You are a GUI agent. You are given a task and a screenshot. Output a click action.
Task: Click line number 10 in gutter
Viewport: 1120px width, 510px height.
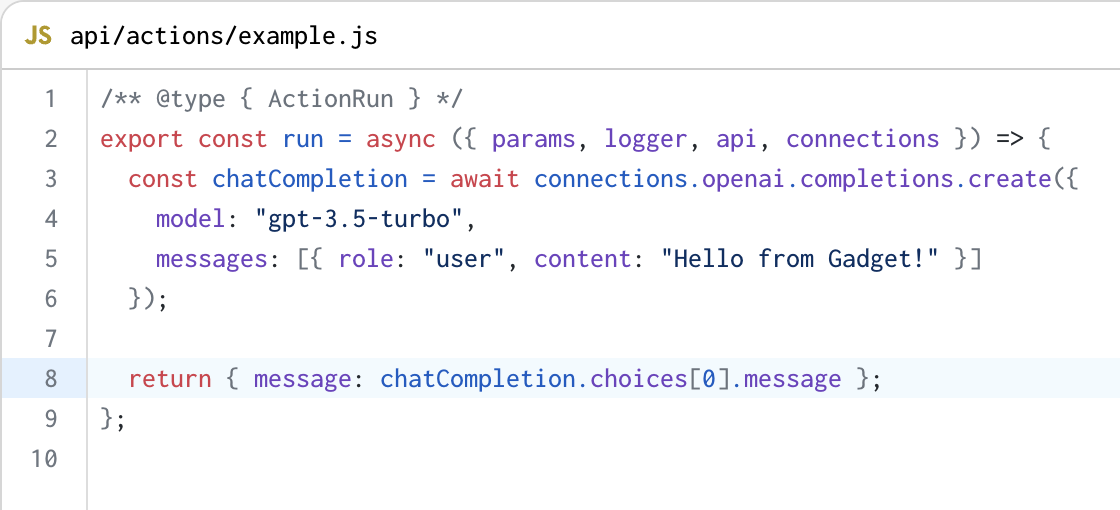pos(44,458)
